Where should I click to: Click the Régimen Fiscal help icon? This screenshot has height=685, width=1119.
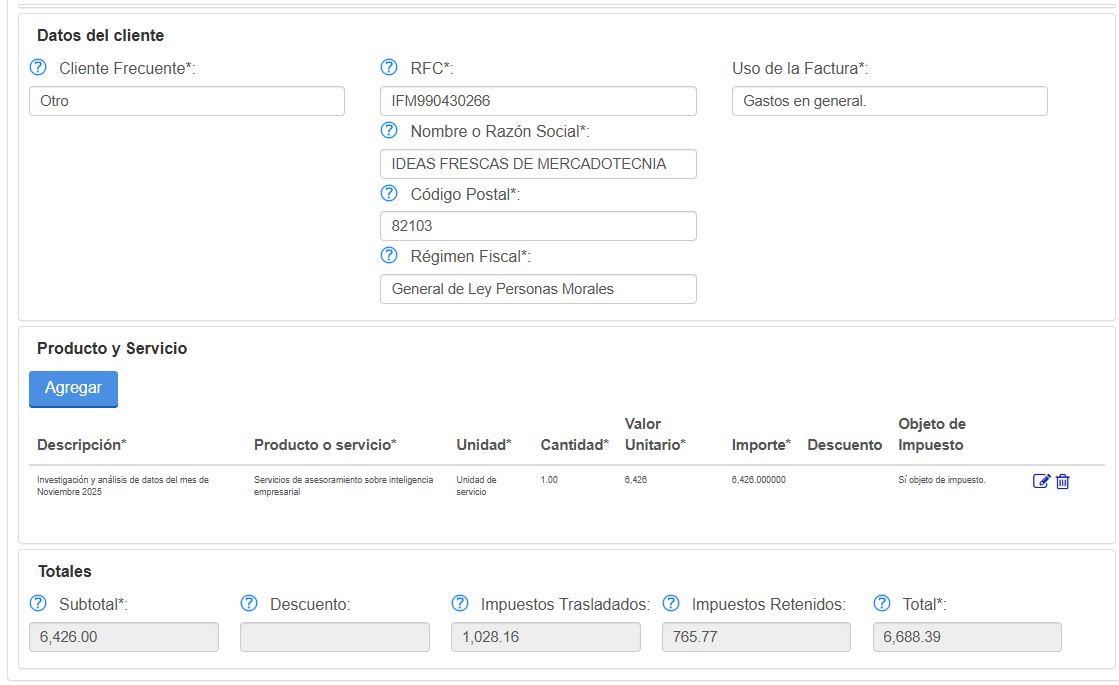(389, 256)
